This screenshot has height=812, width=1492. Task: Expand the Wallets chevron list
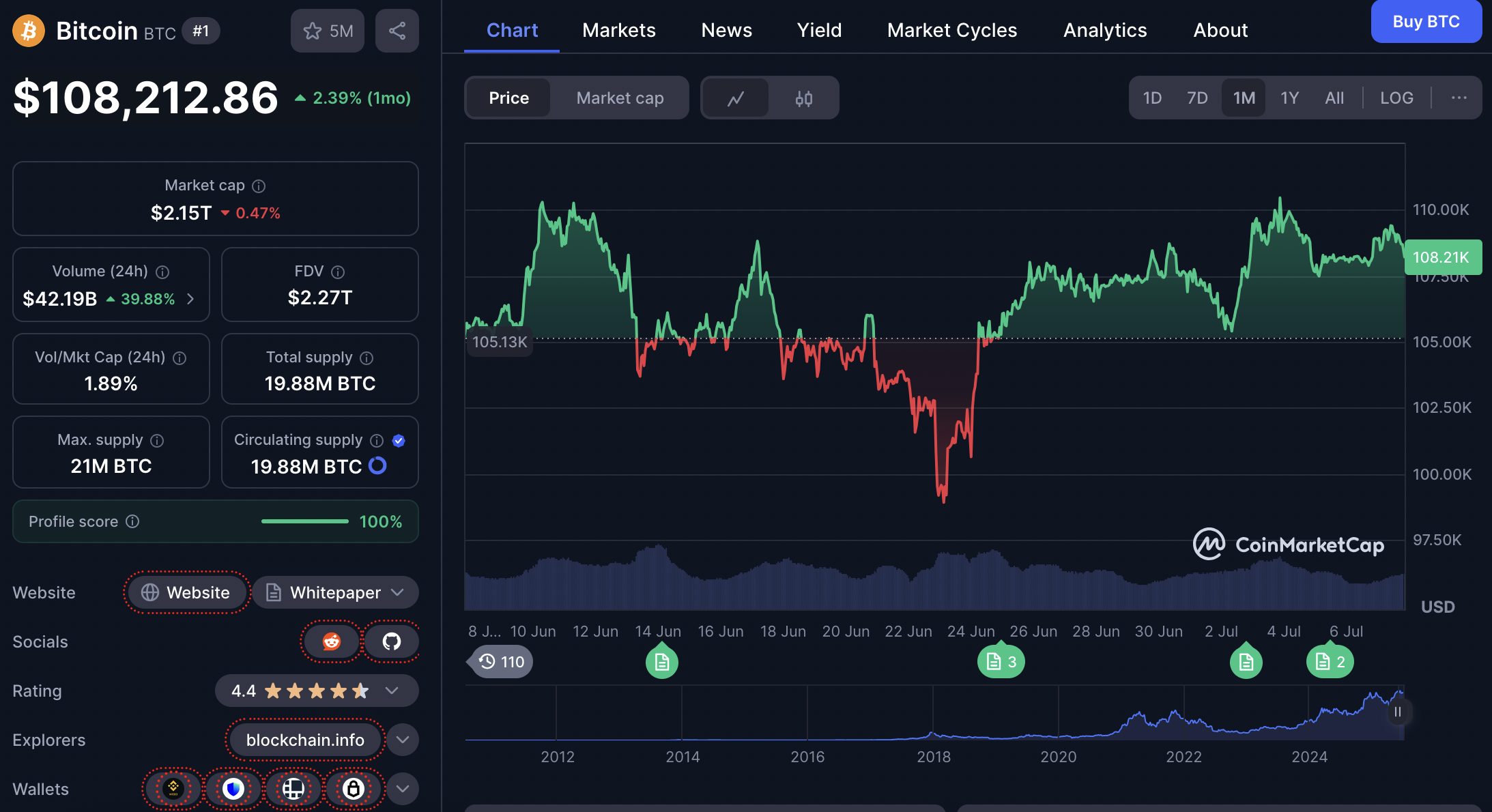coord(403,789)
